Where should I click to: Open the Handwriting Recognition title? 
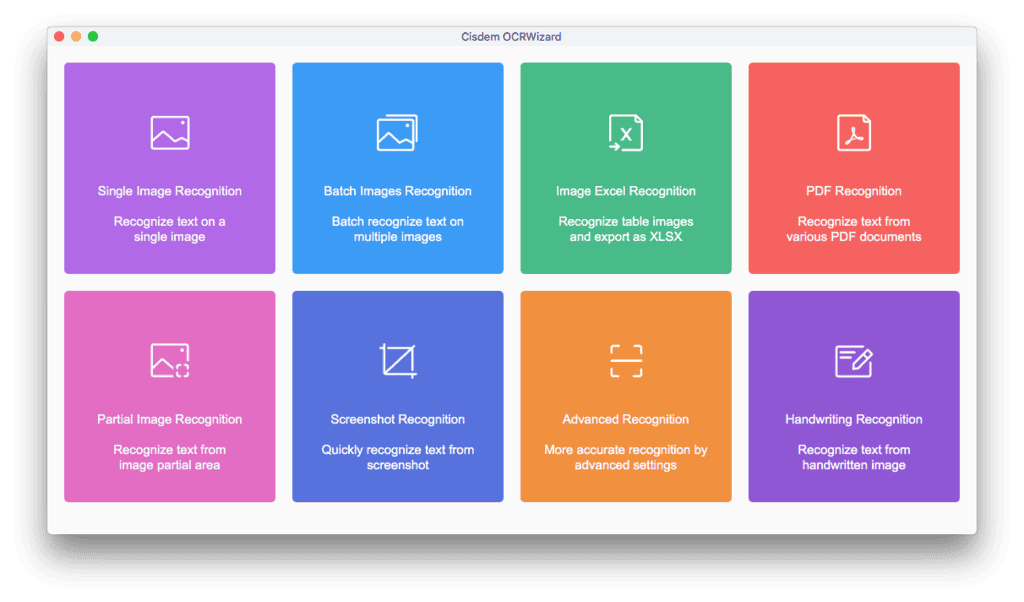click(854, 419)
